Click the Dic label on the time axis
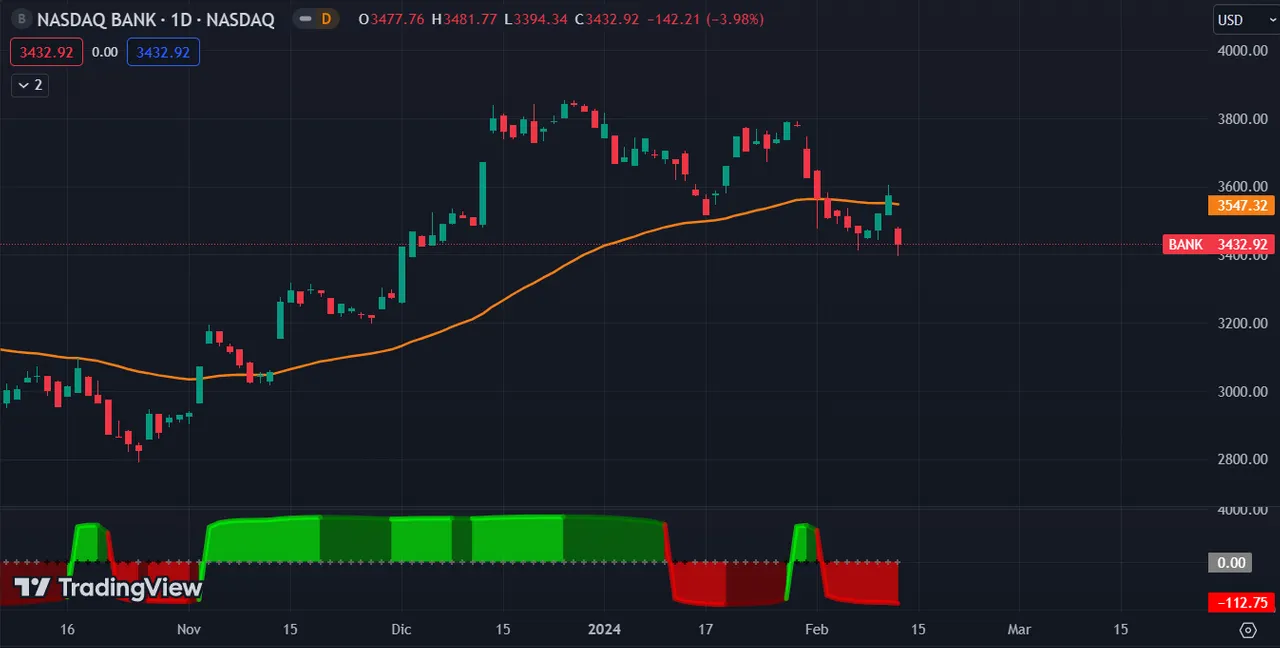Viewport: 1280px width, 648px height. pyautogui.click(x=401, y=629)
